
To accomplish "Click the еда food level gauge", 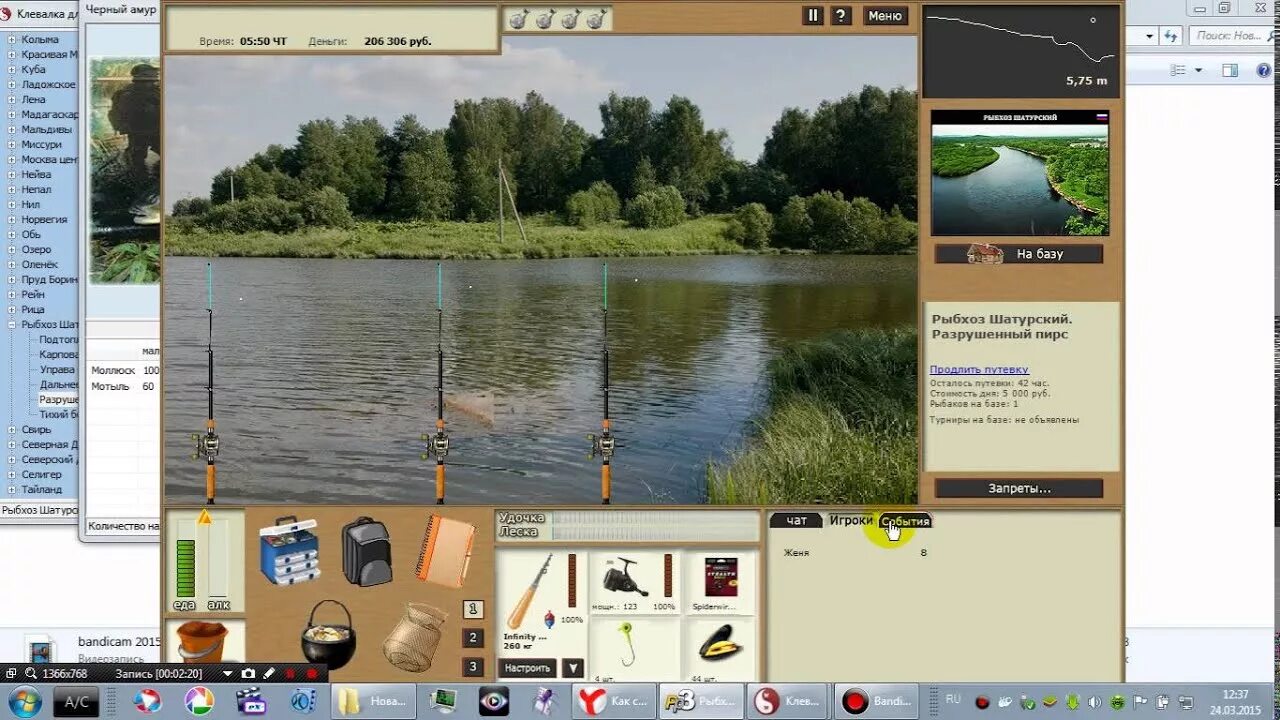I will point(185,568).
